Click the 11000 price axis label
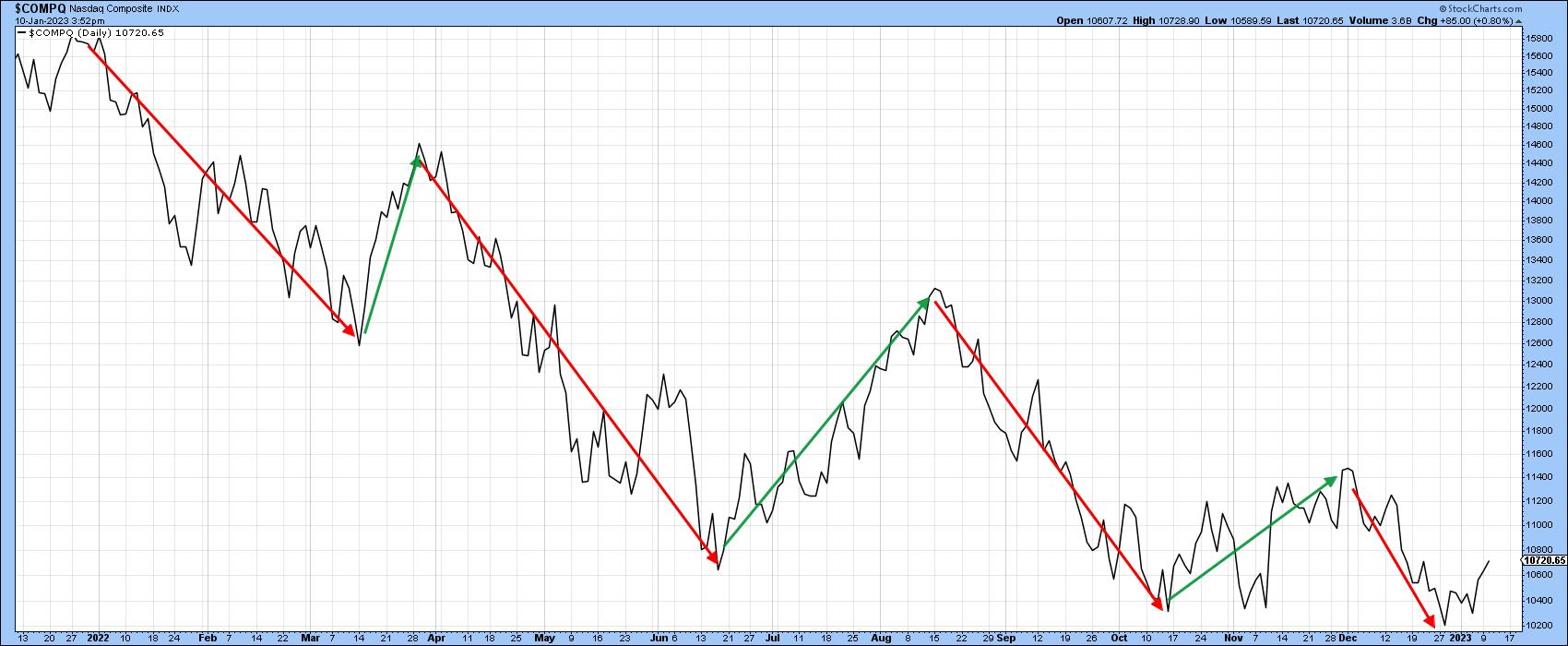The image size is (1568, 646). pos(1539,525)
